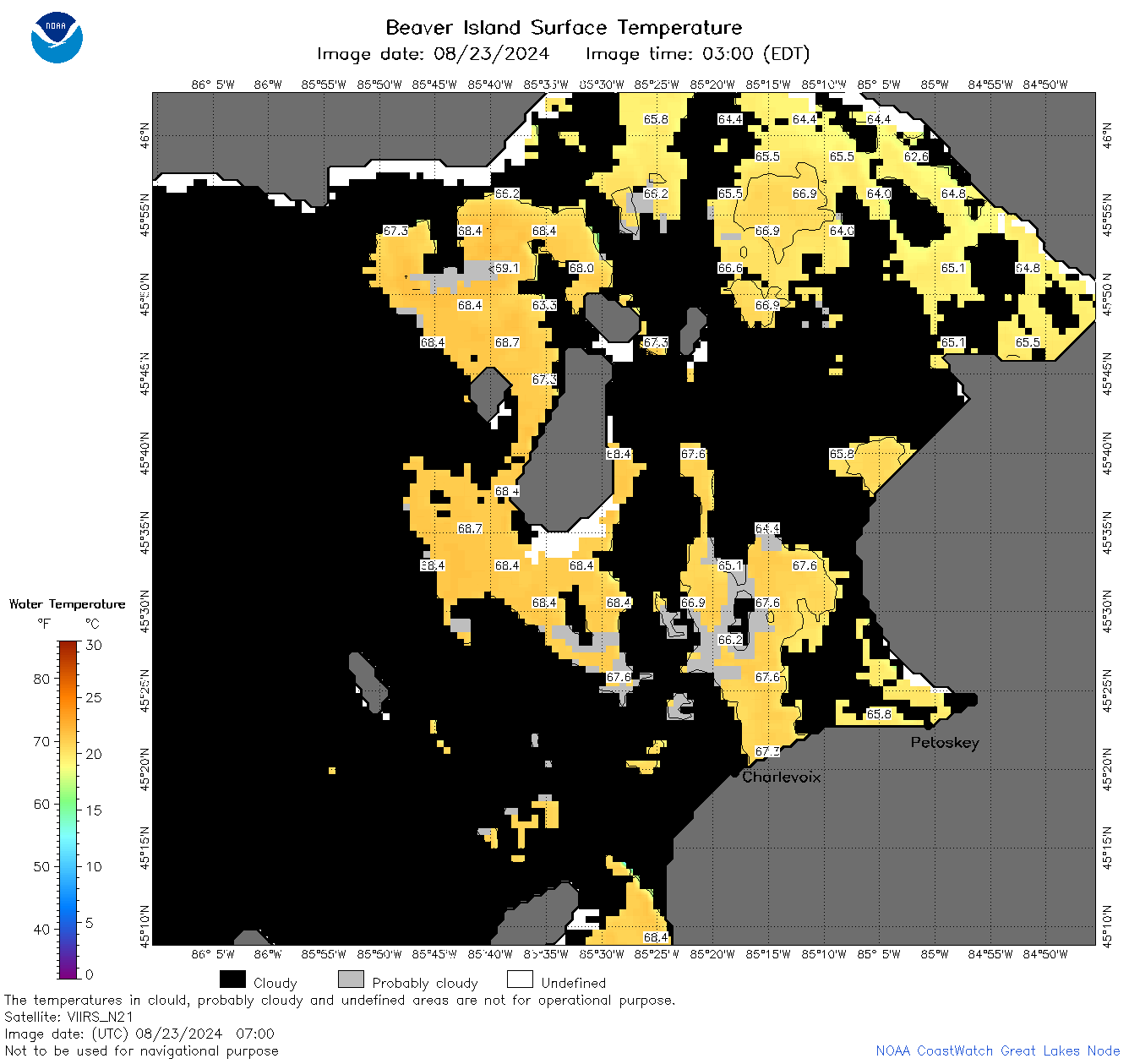This screenshot has height=1064, width=1129.
Task: Click the 66.6 temperature reading
Action: (730, 268)
